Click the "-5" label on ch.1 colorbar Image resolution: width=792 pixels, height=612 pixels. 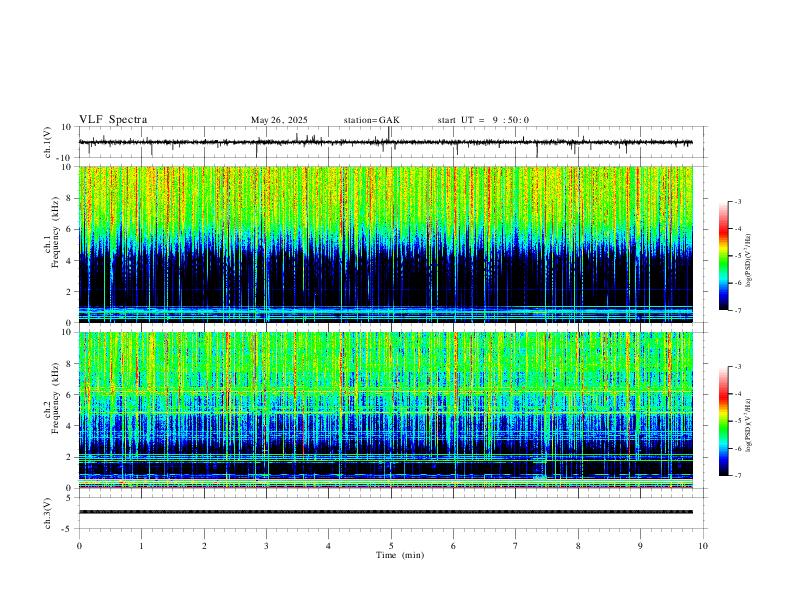click(x=738, y=256)
